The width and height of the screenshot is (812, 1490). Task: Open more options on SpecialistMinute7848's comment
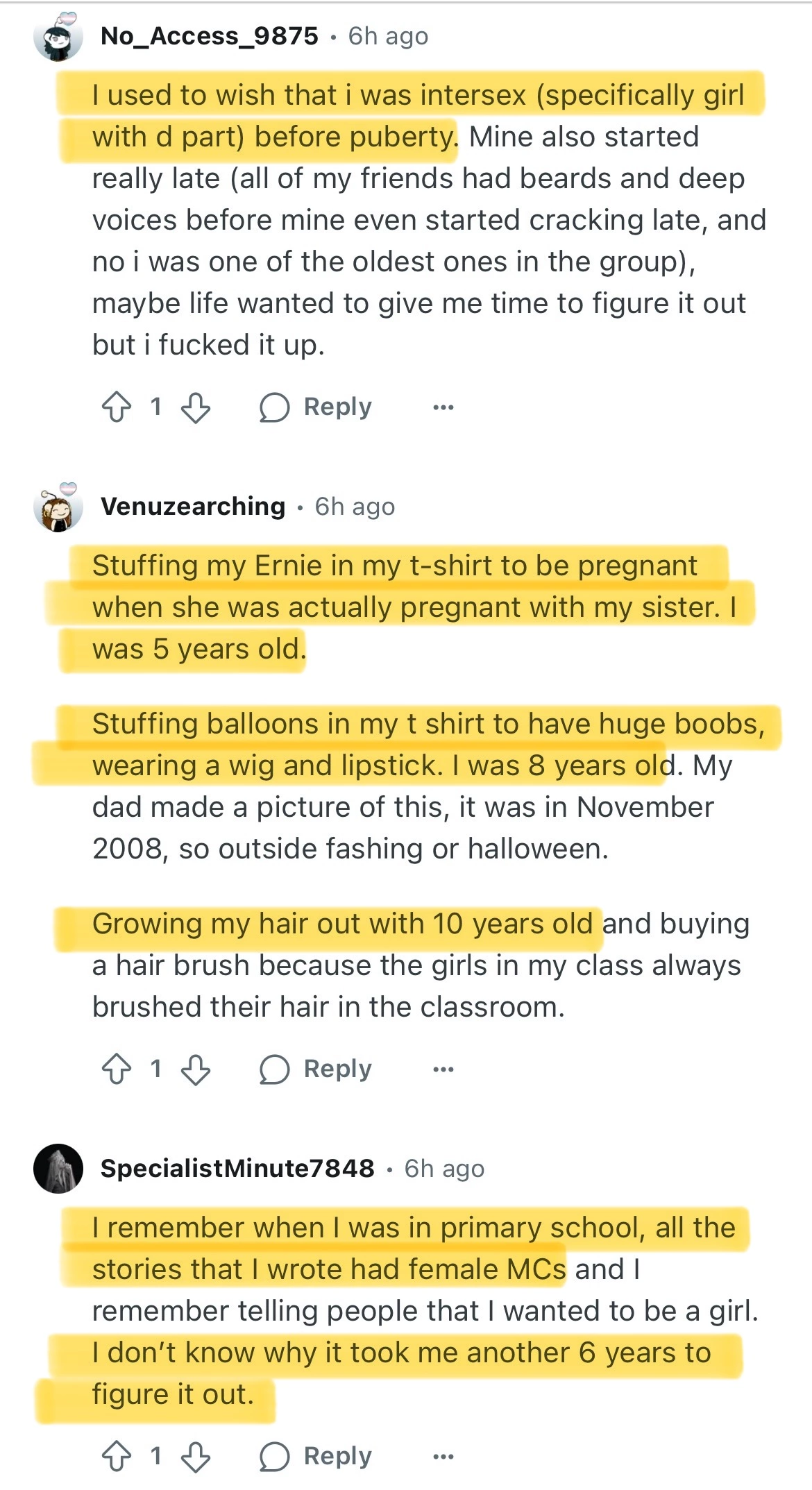[443, 1457]
